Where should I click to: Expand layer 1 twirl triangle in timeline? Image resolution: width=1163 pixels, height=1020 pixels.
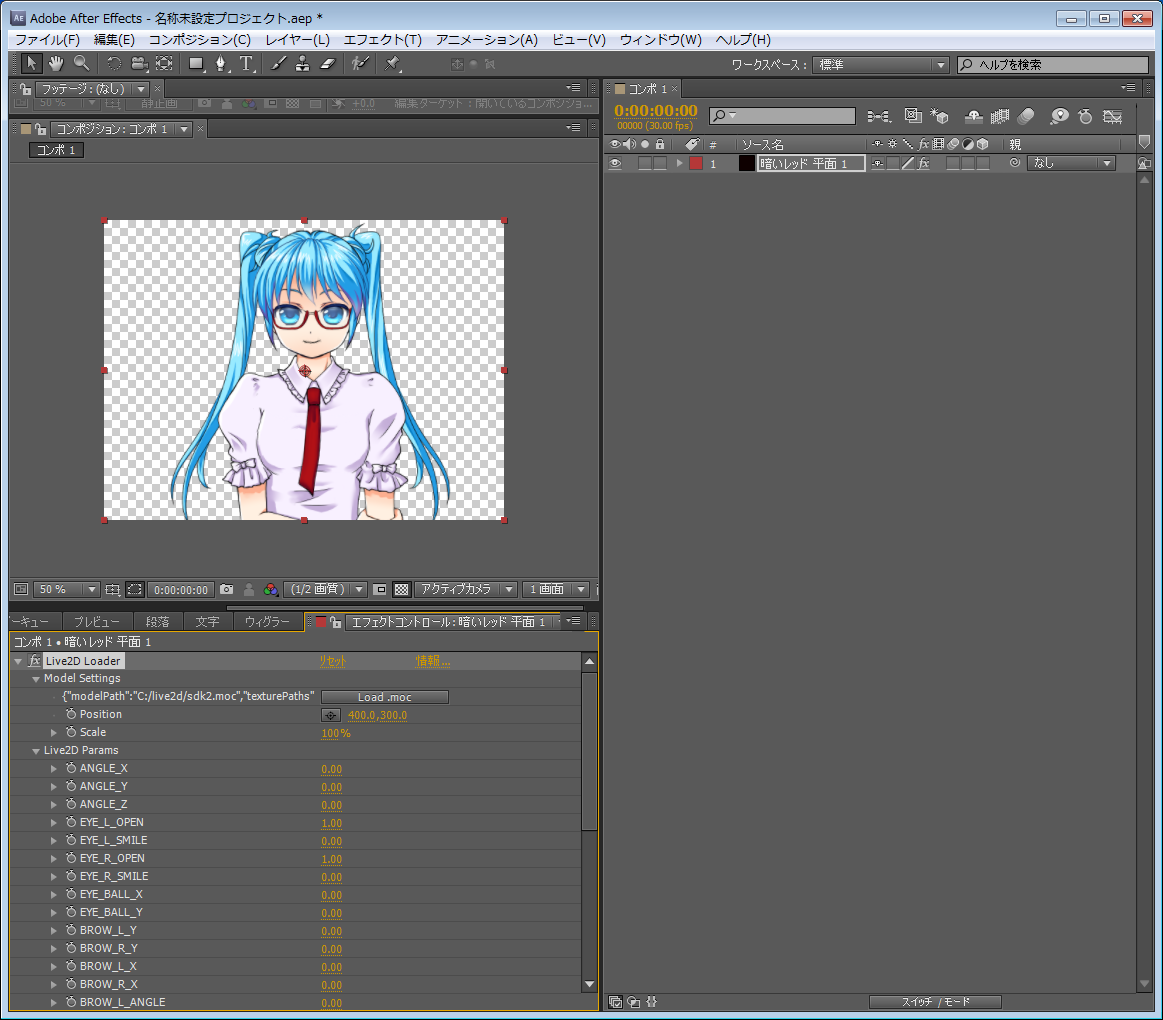pyautogui.click(x=679, y=163)
